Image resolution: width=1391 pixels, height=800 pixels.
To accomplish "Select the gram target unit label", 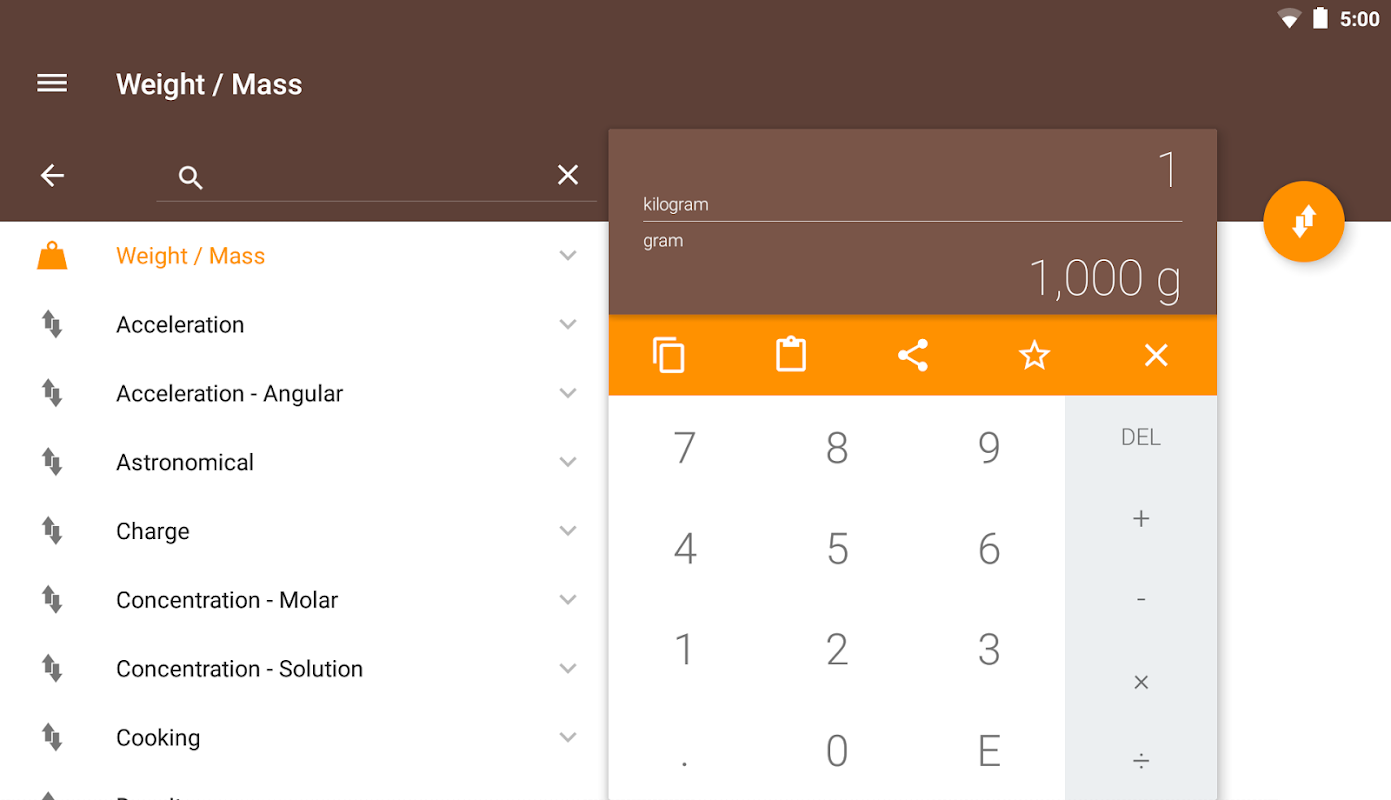I will coord(663,241).
